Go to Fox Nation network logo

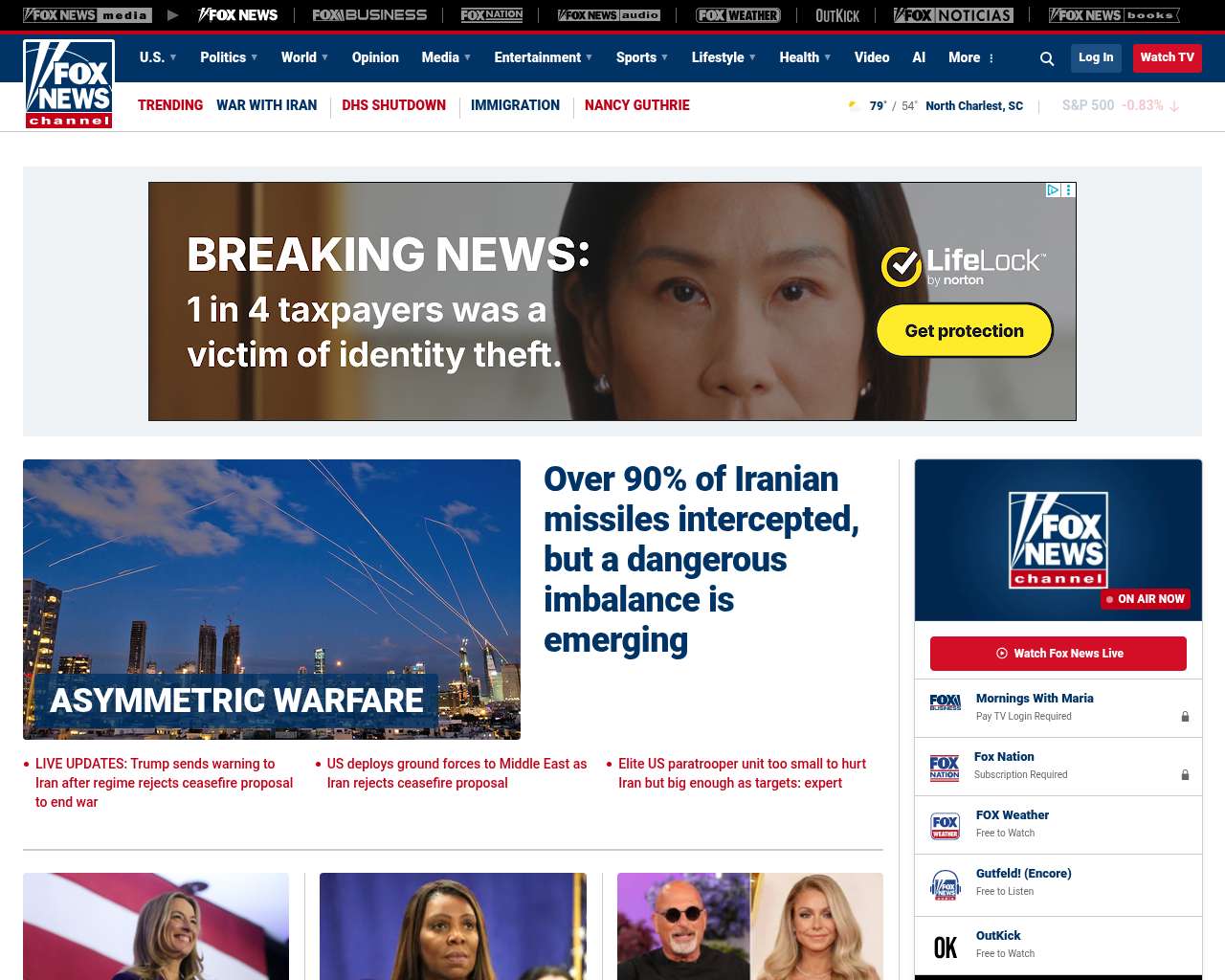tap(492, 15)
